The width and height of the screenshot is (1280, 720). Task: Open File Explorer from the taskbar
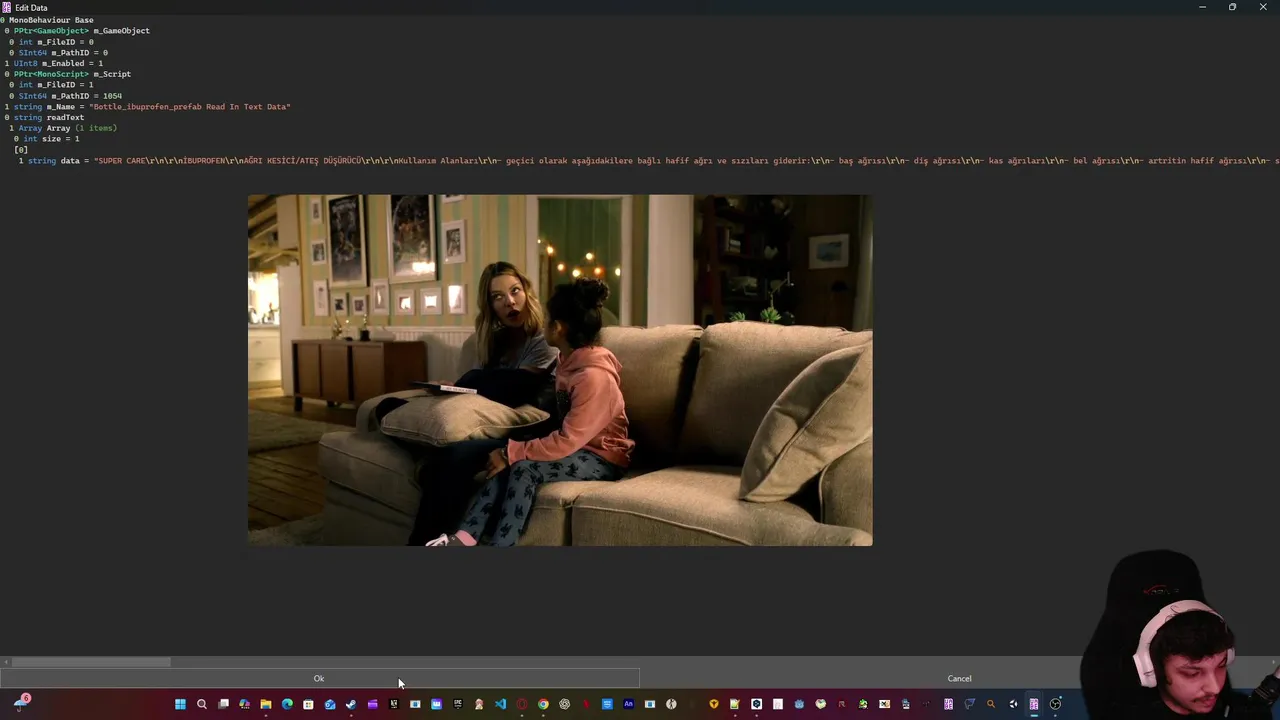tap(266, 704)
